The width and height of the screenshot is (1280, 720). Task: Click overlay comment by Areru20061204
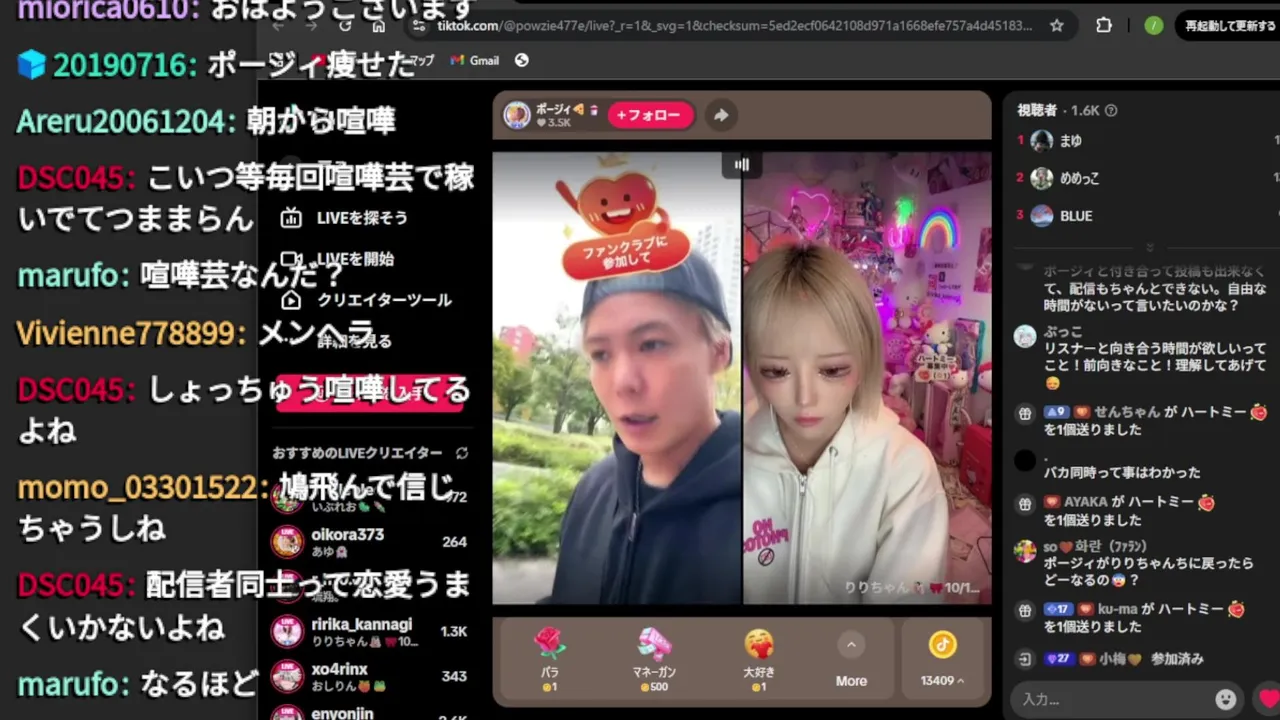coord(206,121)
